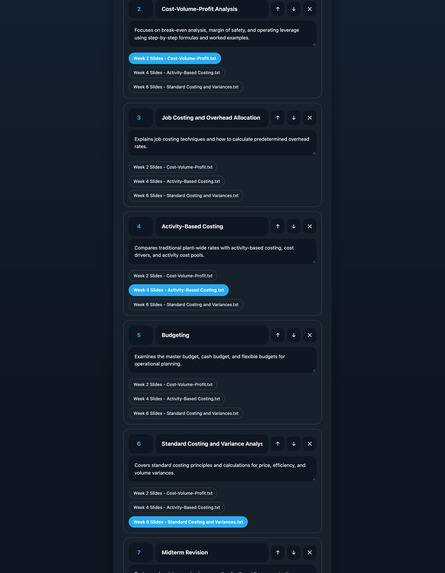Move Cost-Volume-Profit Analysis topic up
Viewport: 445px width, 573px height.
click(278, 9)
